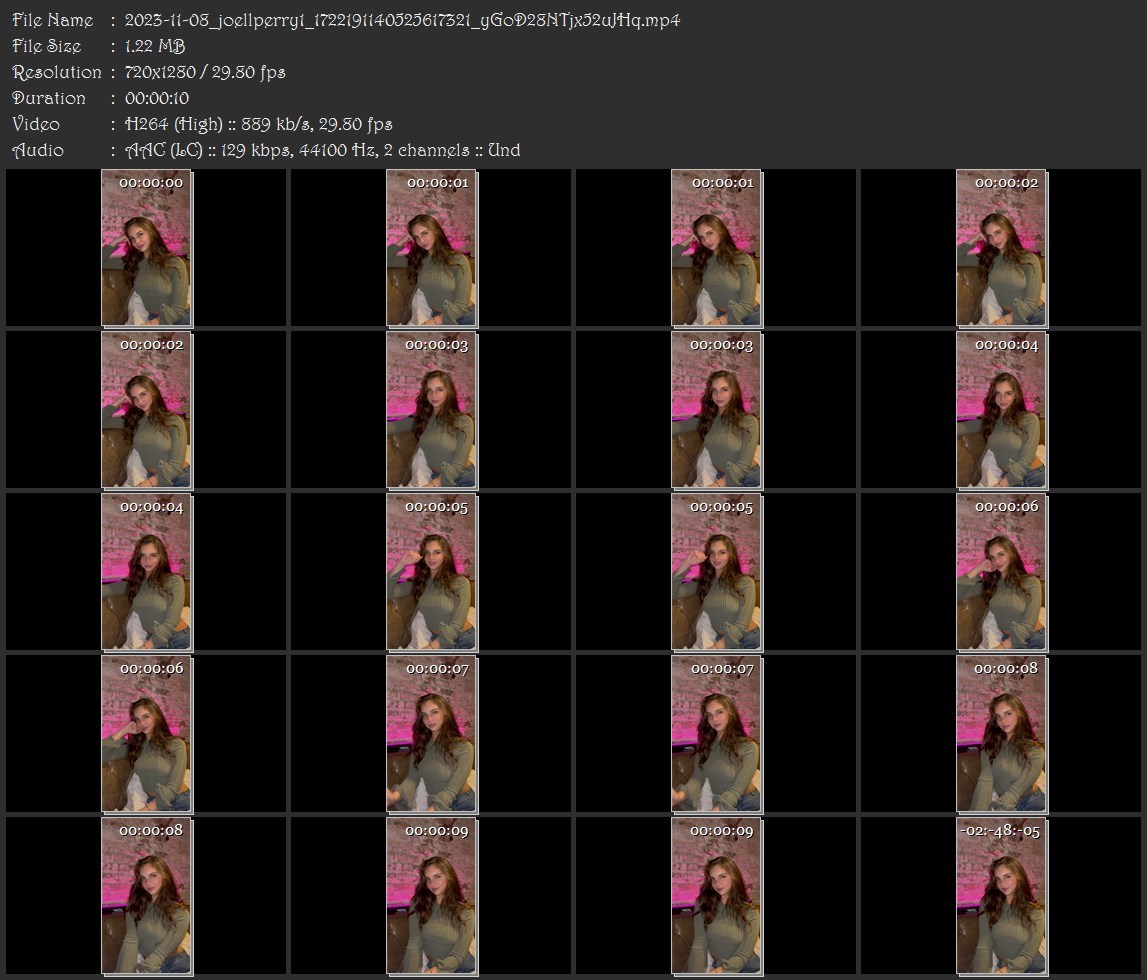Select the 00:00:02 thumbnail starting the second row
This screenshot has width=1147, height=980.
(146, 410)
